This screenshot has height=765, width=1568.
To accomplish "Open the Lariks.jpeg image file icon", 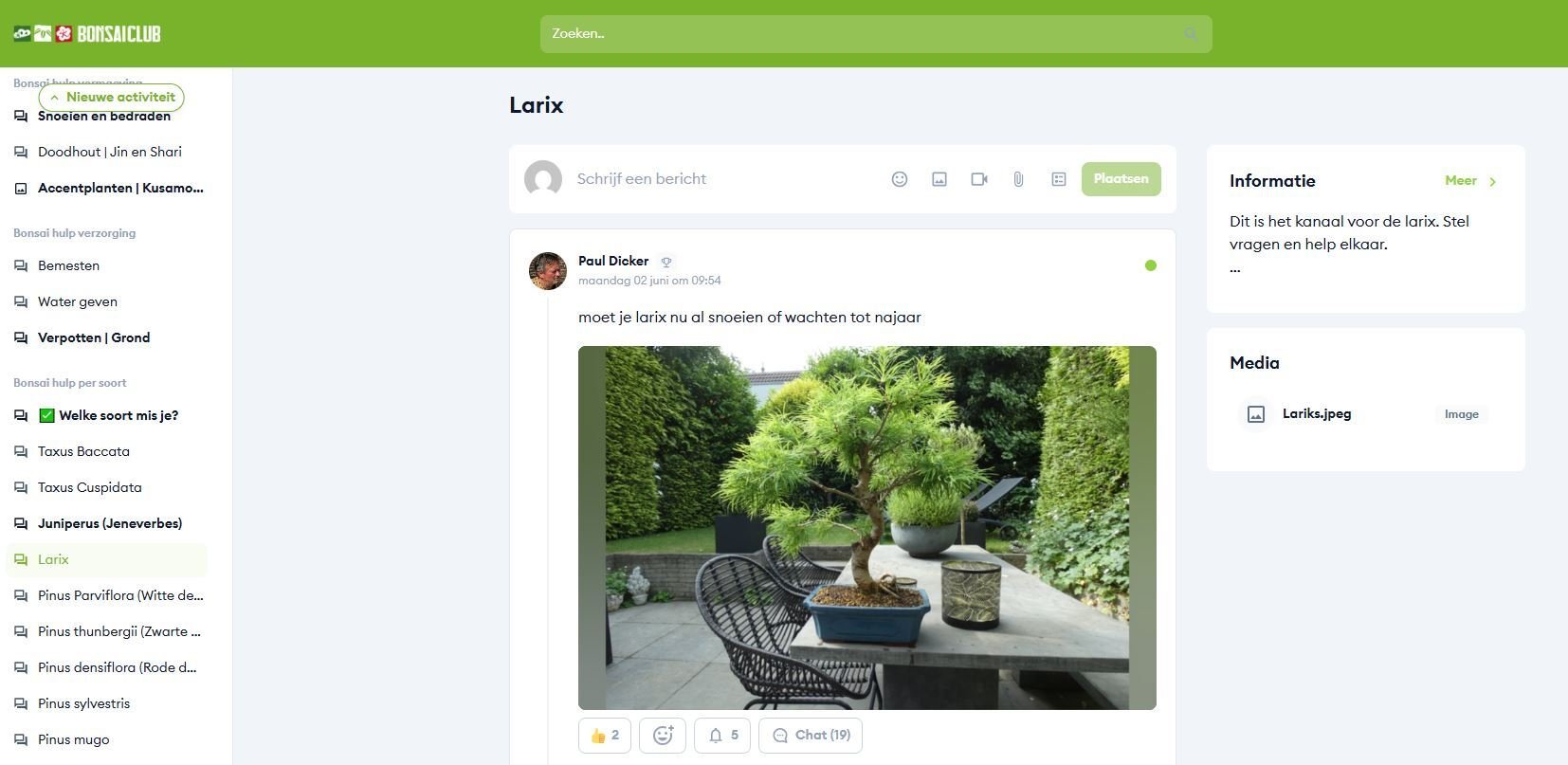I will (x=1256, y=414).
